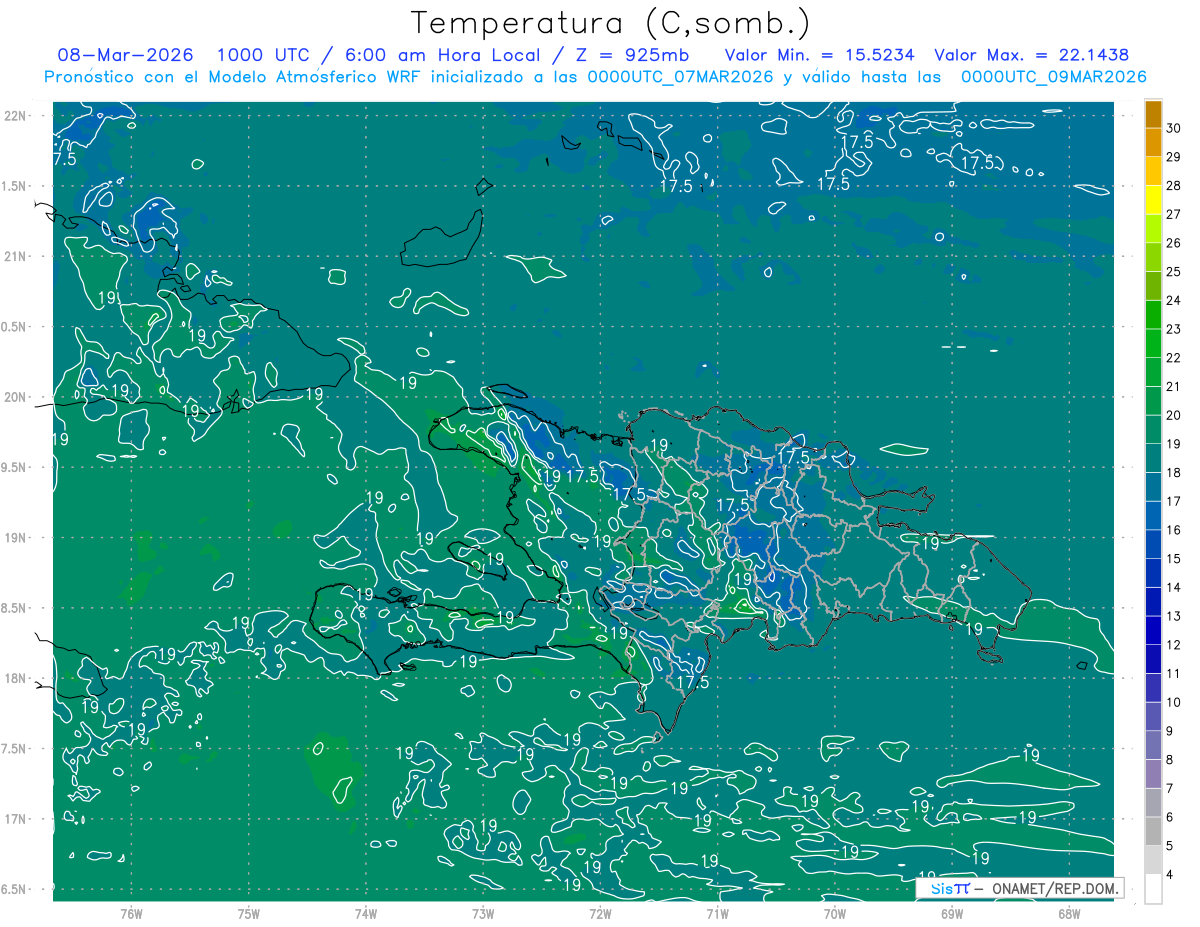This screenshot has height=927, width=1200.
Task: Click the "76W" longitude axis label
Action: tap(131, 914)
